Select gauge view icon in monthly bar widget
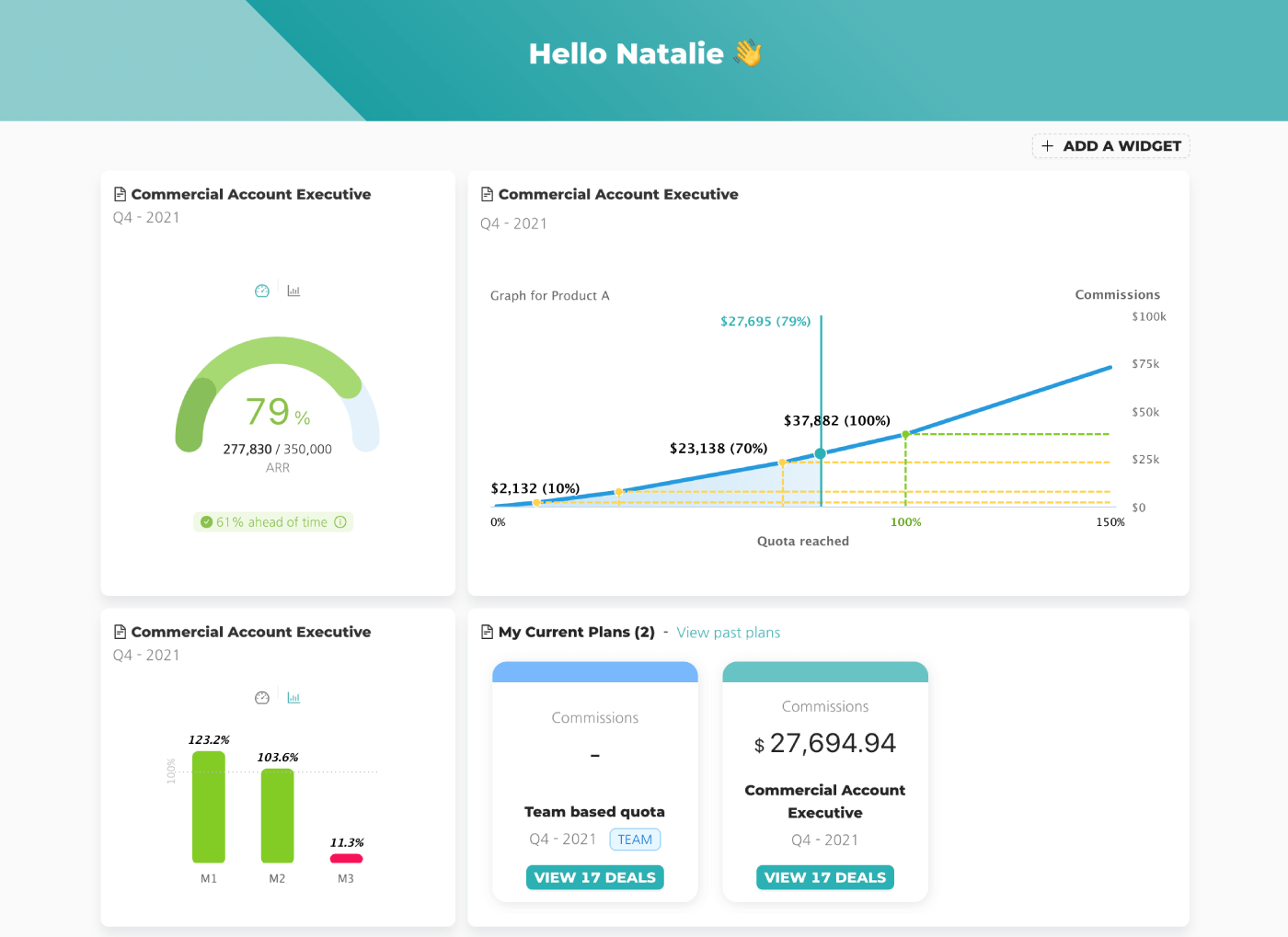This screenshot has width=1288, height=937. tap(262, 698)
